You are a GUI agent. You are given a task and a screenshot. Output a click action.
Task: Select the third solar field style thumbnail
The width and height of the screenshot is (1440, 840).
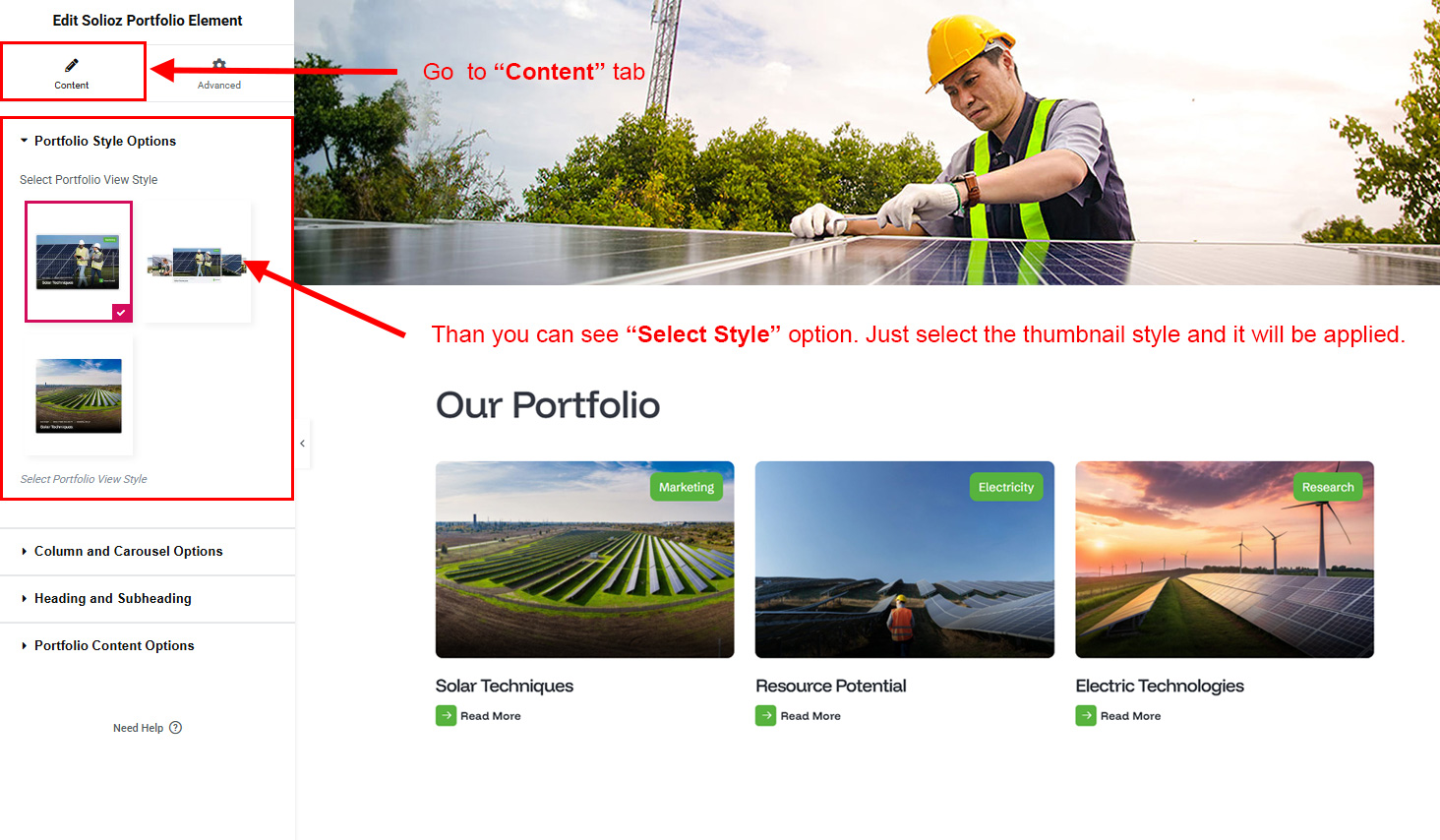coord(79,395)
